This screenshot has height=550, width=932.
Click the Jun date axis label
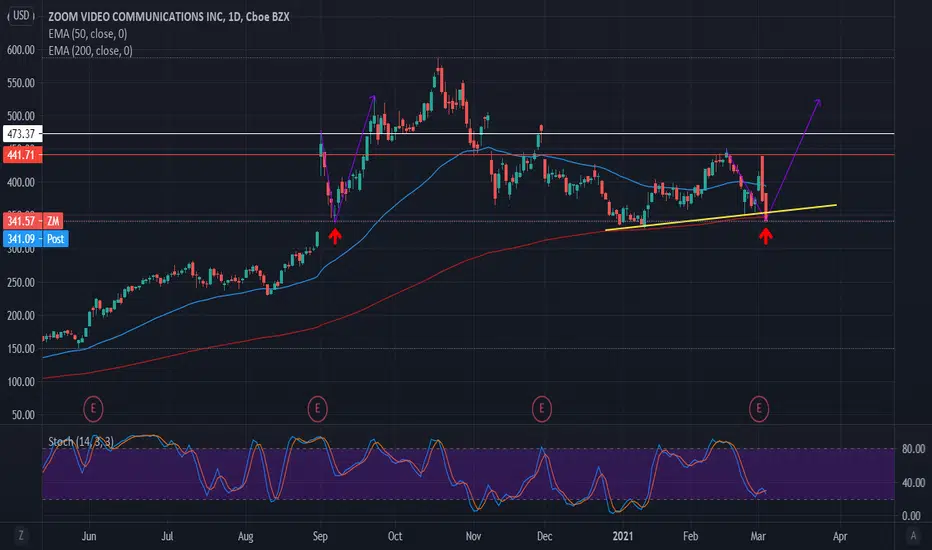[x=89, y=536]
